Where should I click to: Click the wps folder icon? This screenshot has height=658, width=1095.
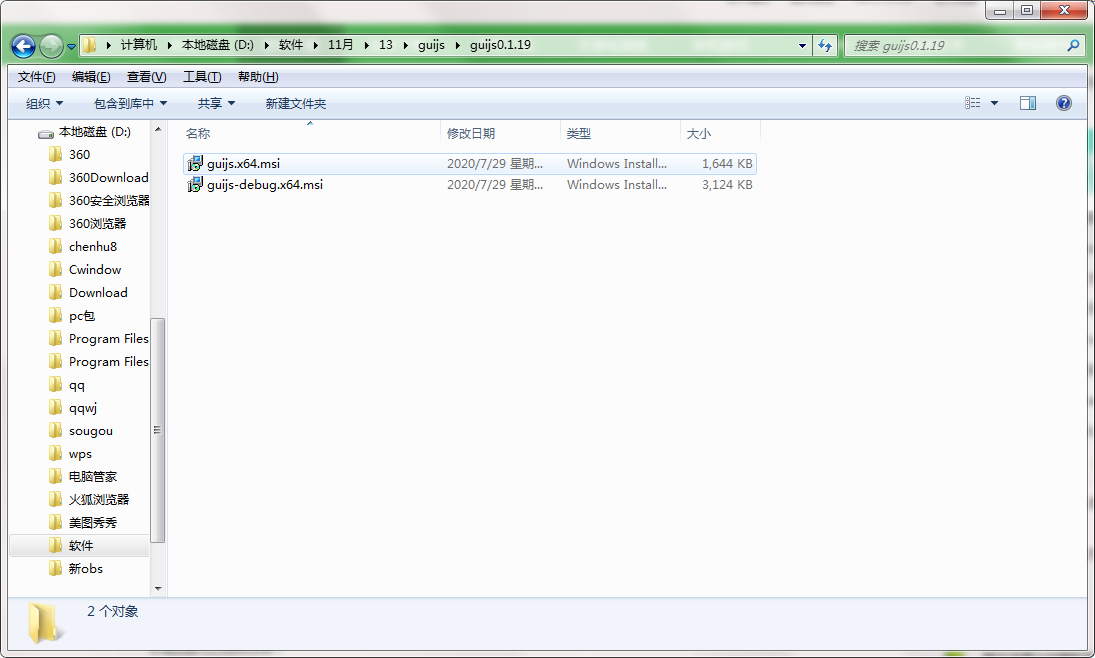click(56, 454)
